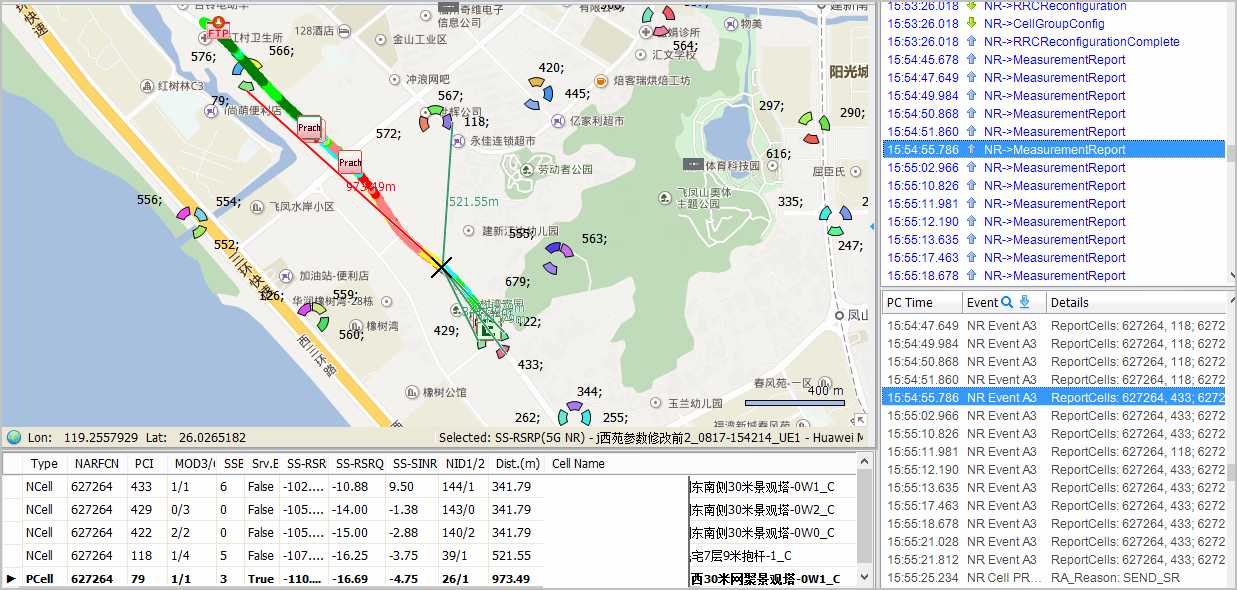Open the Event column search magnifier

1007,302
